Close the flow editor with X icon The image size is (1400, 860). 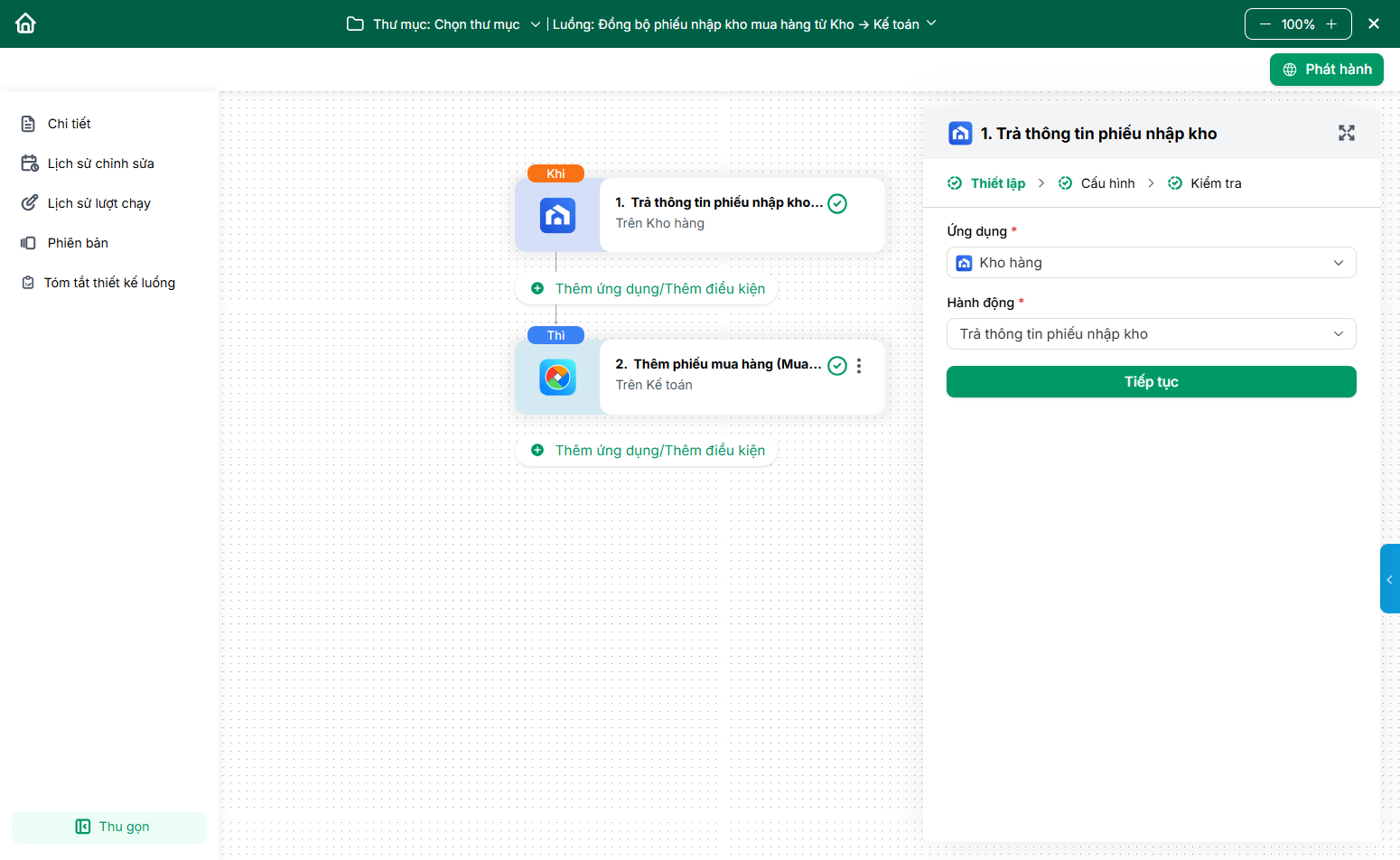pos(1374,24)
